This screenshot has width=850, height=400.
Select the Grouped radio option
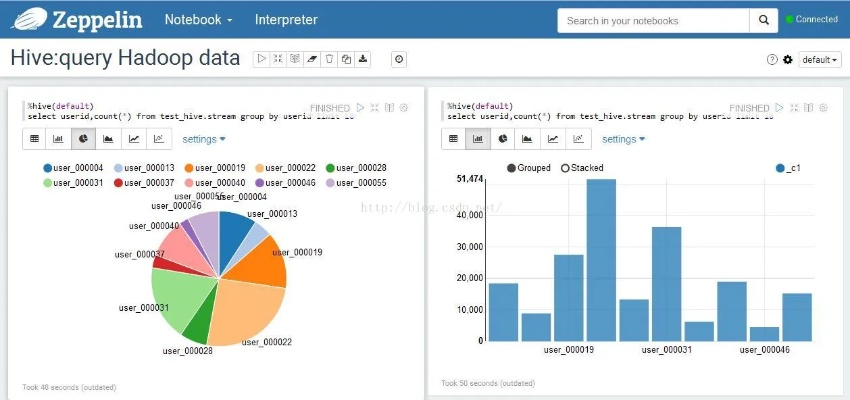pyautogui.click(x=512, y=168)
